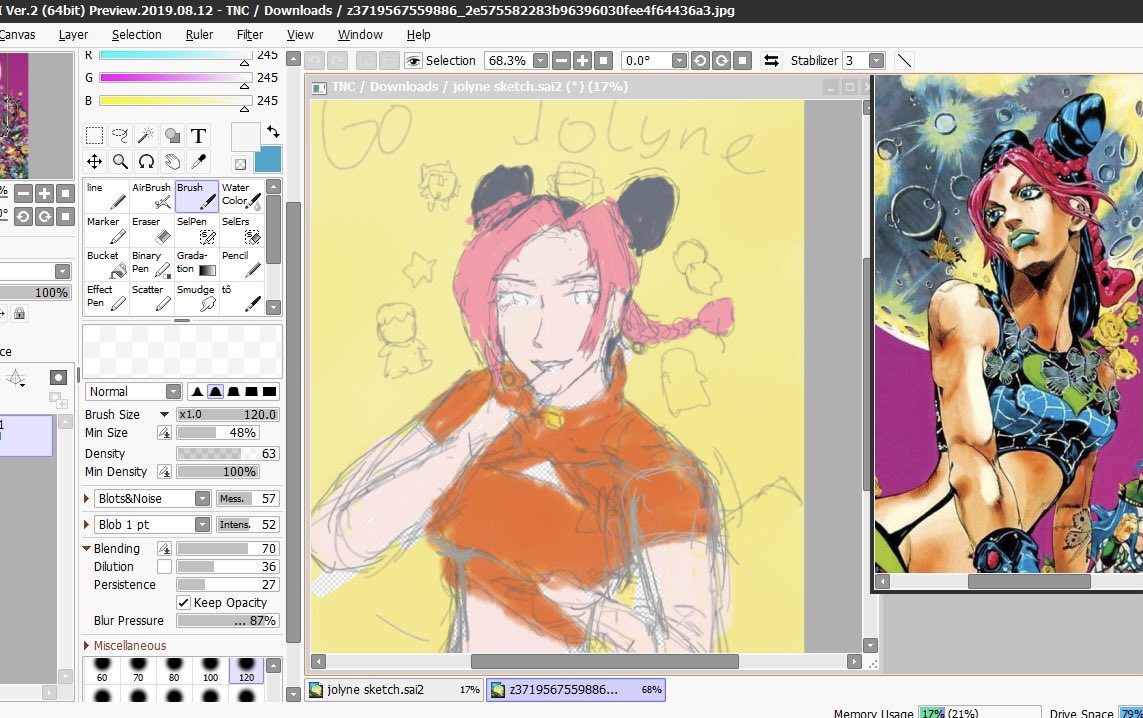Open the Normal brush mode dropdown
This screenshot has height=718, width=1143.
point(173,391)
